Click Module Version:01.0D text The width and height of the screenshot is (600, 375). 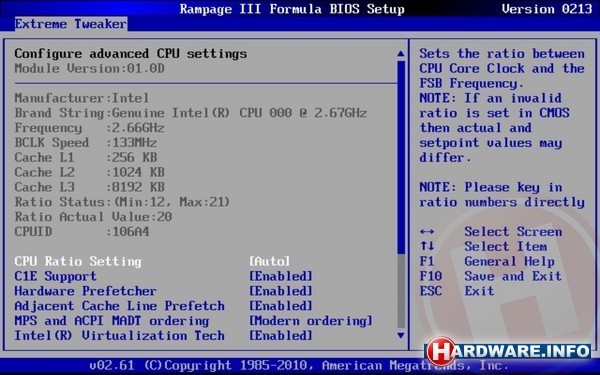pos(90,68)
